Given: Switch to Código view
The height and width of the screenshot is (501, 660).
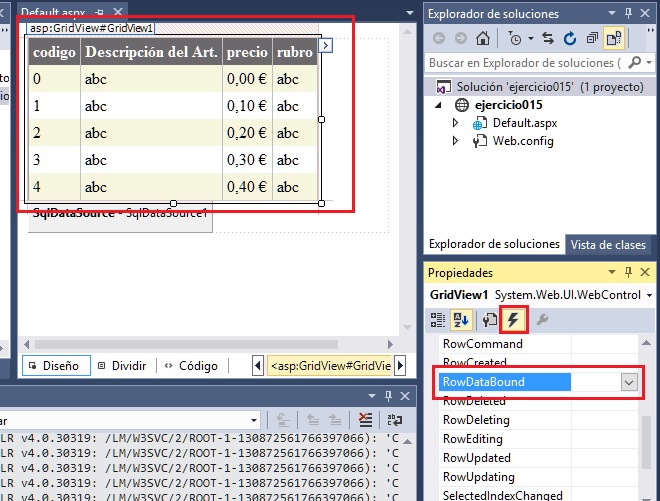Looking at the screenshot, I should 192,365.
